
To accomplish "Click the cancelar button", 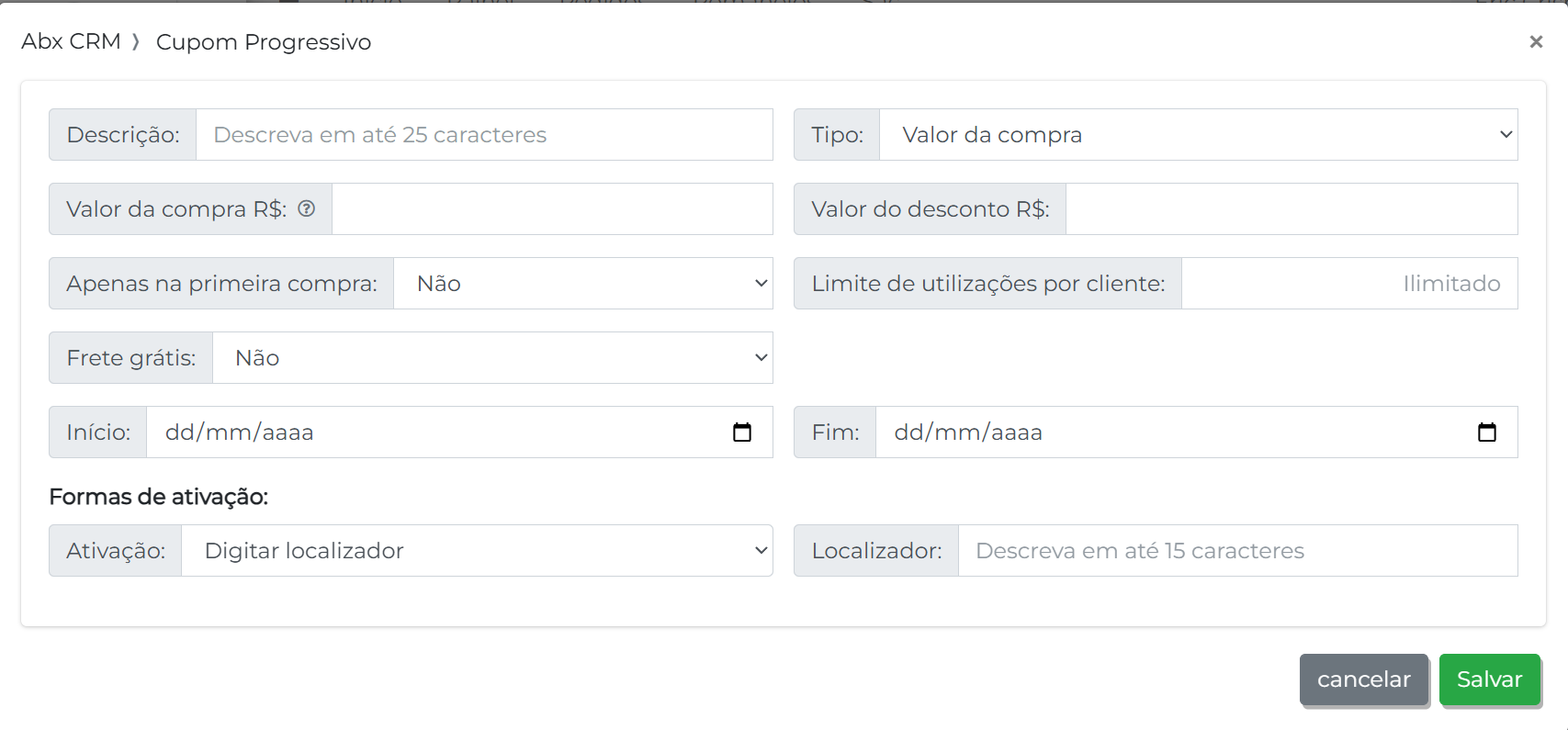I will pos(1363,679).
